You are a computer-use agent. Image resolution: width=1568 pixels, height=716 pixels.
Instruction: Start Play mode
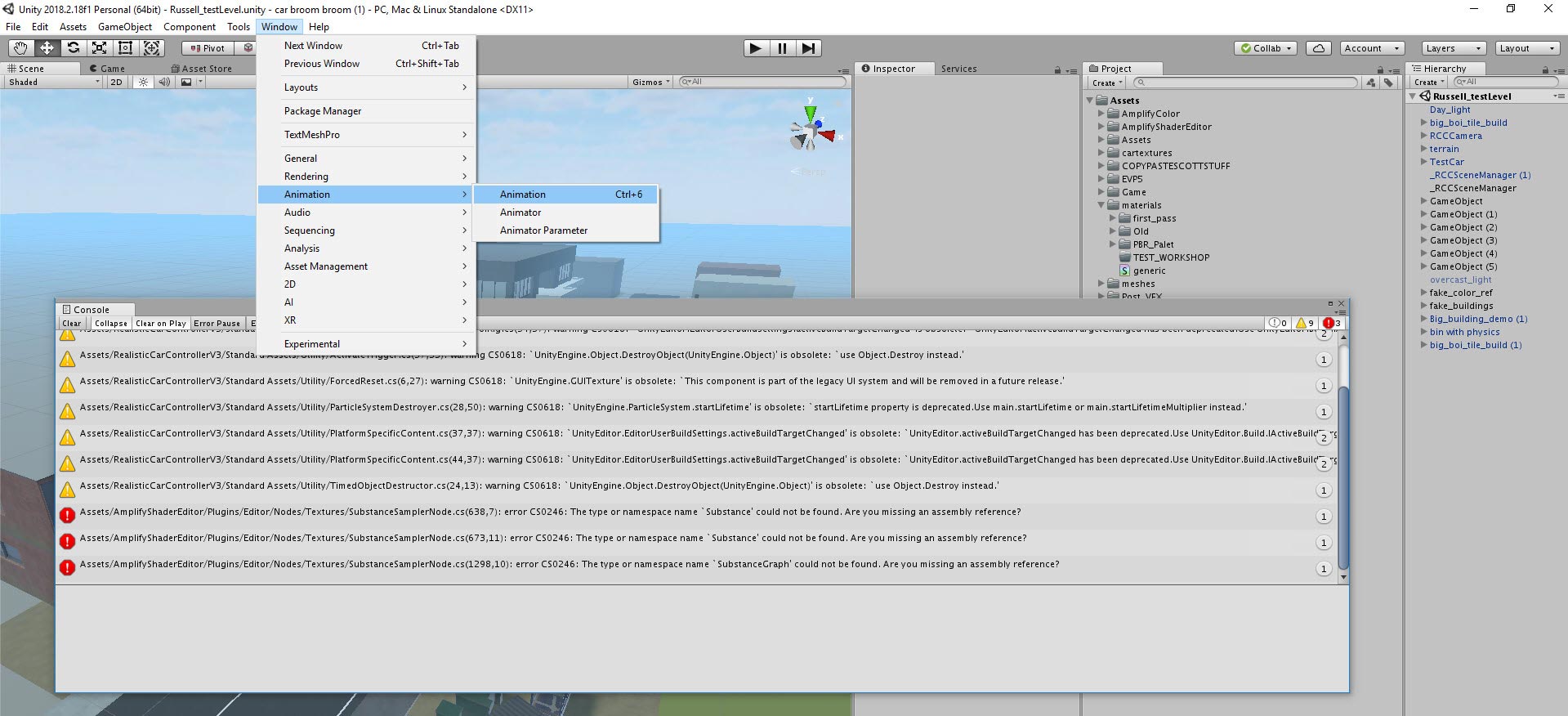[756, 48]
